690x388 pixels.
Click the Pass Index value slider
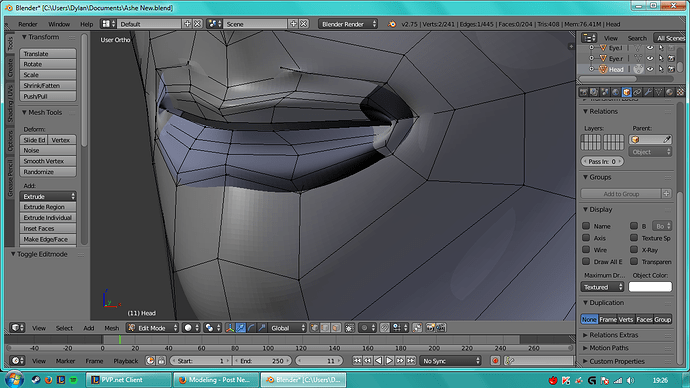602,161
